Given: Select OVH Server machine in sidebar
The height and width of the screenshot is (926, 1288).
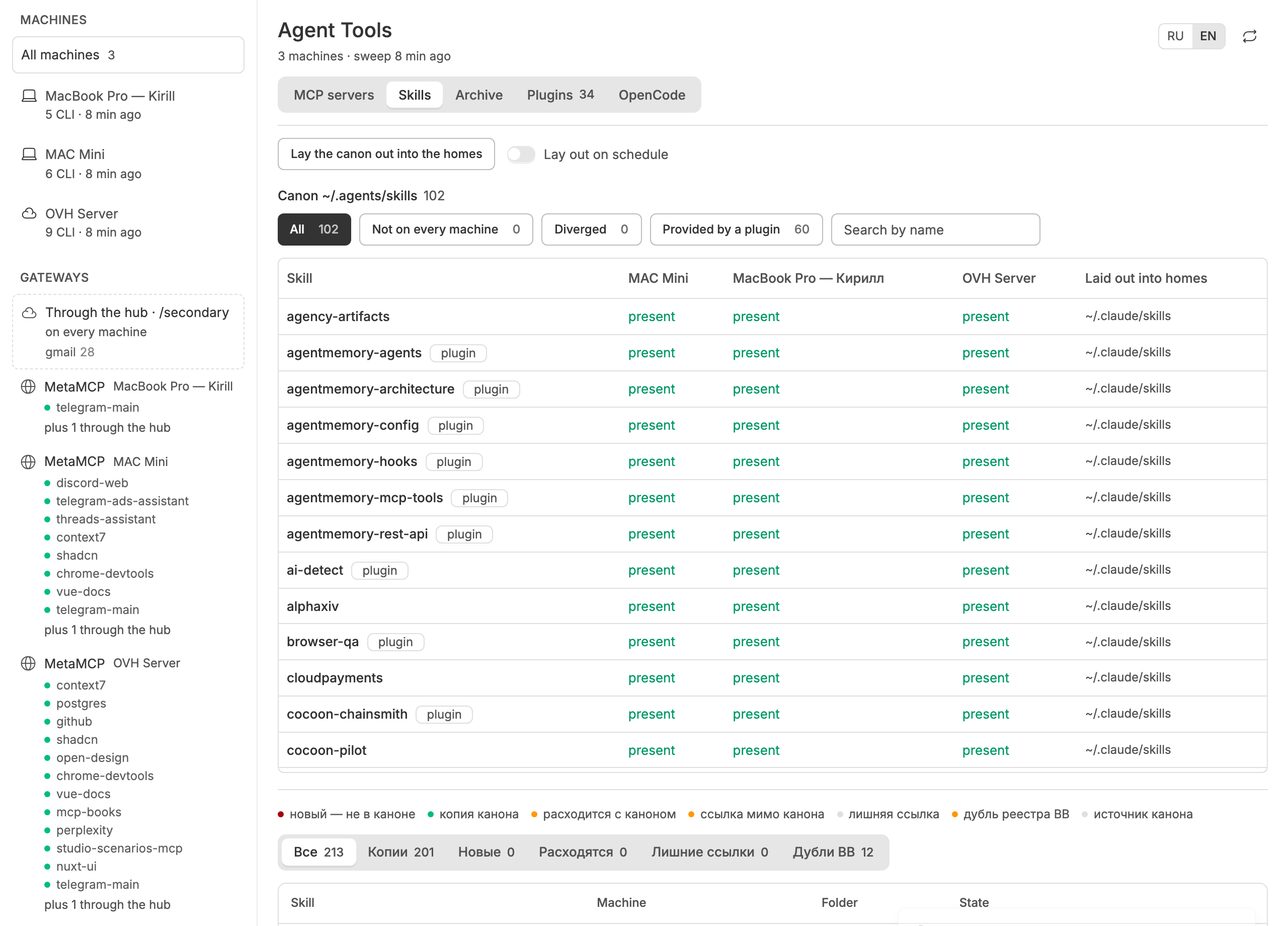Looking at the screenshot, I should point(128,223).
